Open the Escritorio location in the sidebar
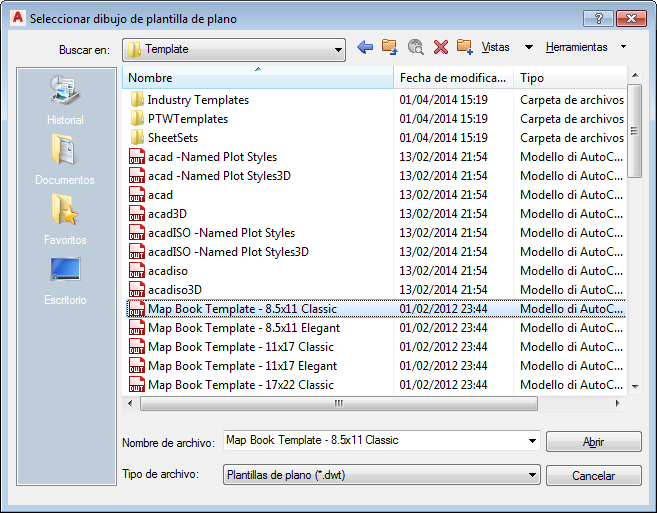This screenshot has width=657, height=513. 65,281
